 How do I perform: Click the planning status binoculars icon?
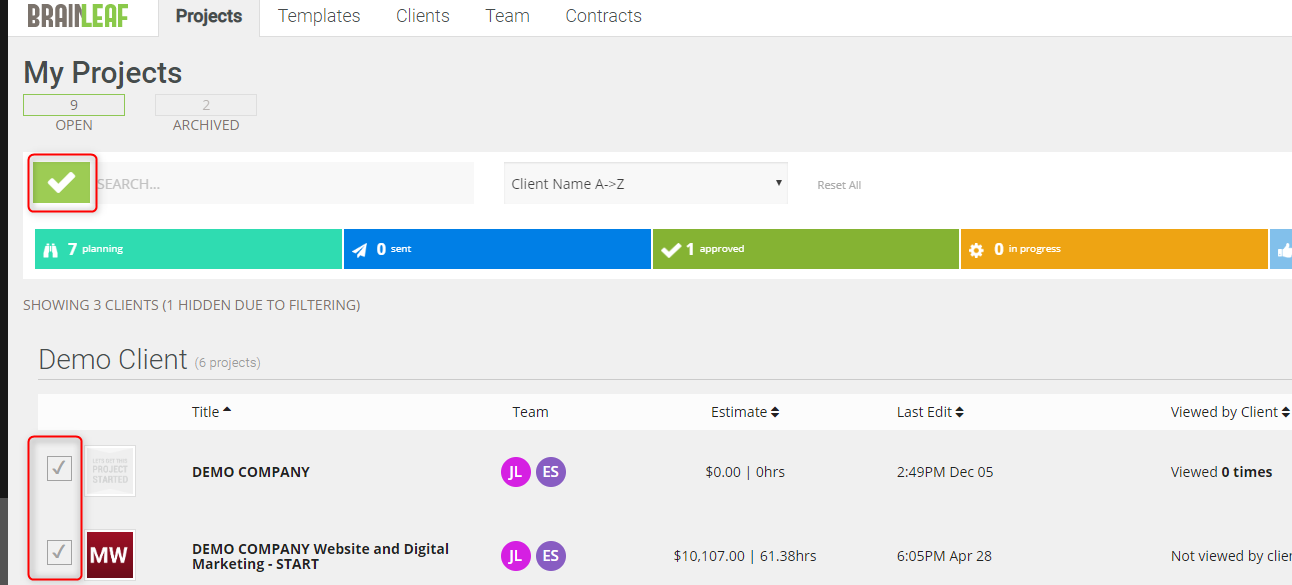[49, 248]
